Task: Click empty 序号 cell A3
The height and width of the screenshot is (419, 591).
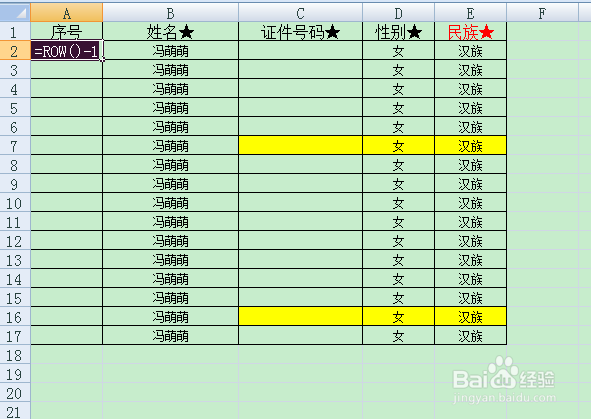Action: tap(66, 70)
